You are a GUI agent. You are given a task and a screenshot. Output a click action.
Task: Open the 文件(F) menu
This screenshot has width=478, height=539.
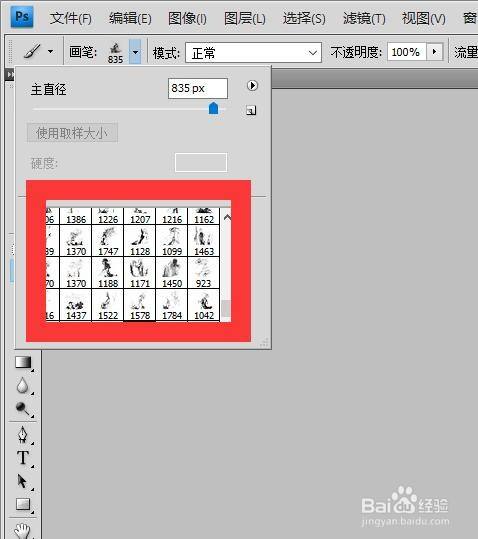pos(71,18)
